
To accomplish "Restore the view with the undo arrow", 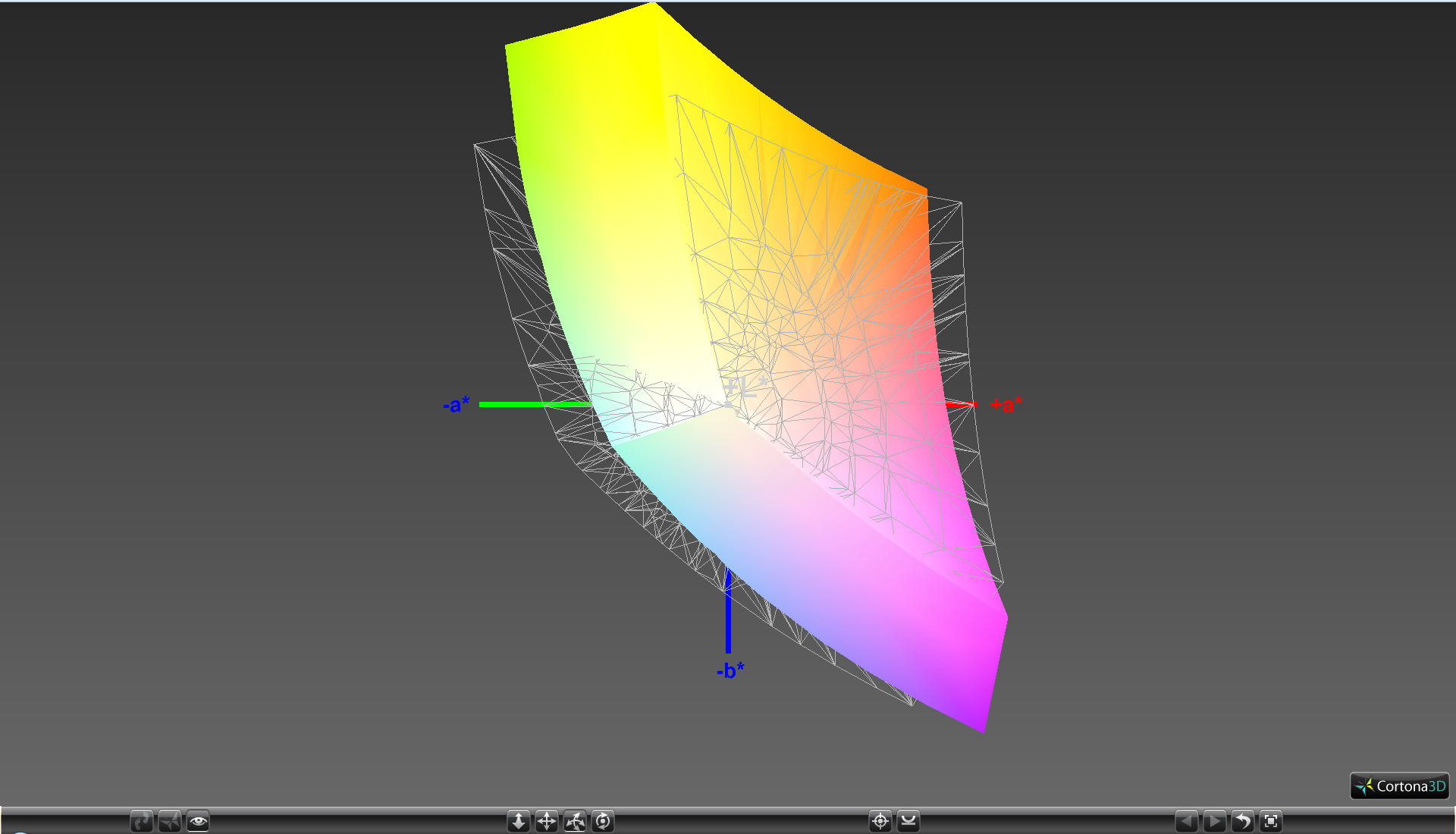I will [1243, 821].
